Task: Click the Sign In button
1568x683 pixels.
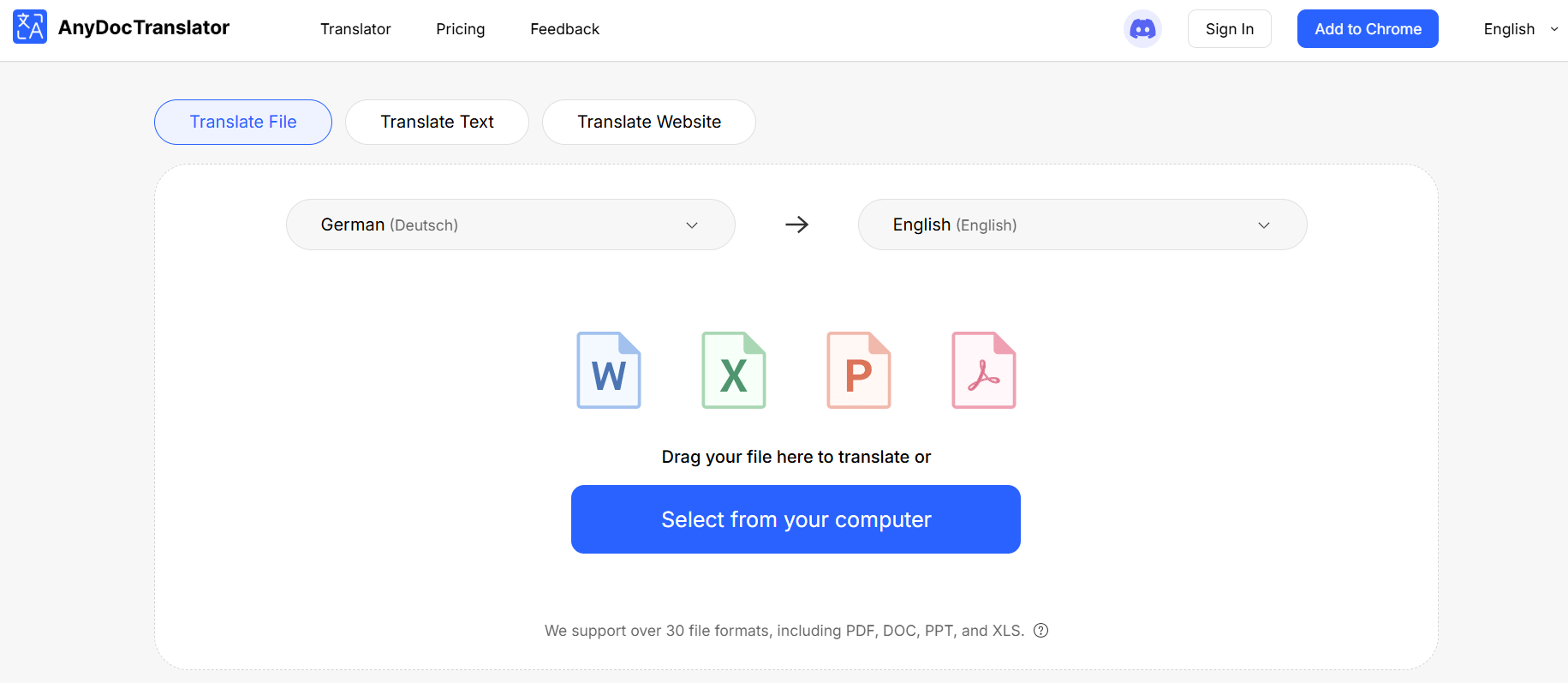Action: click(x=1230, y=29)
